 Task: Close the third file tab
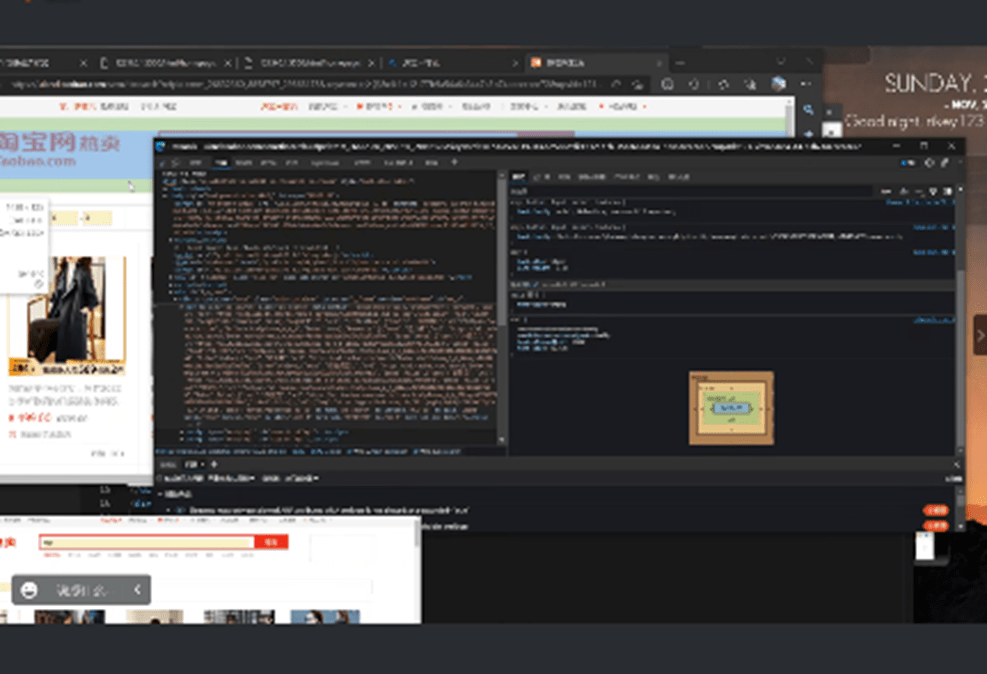[371, 63]
